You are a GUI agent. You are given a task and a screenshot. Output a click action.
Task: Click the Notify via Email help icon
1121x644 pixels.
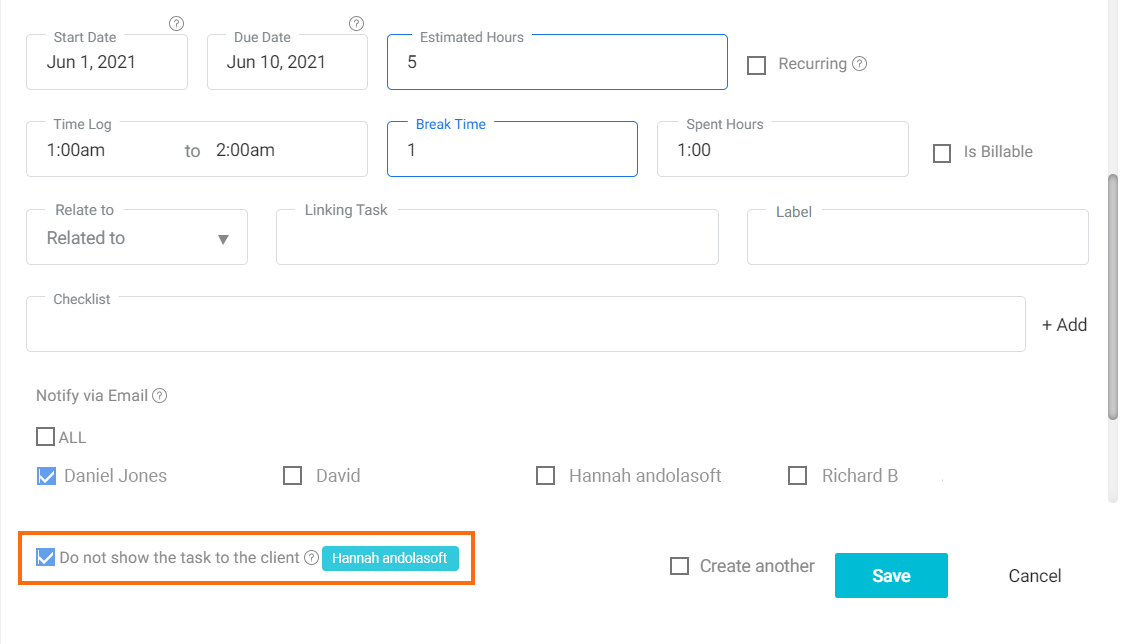coord(159,396)
